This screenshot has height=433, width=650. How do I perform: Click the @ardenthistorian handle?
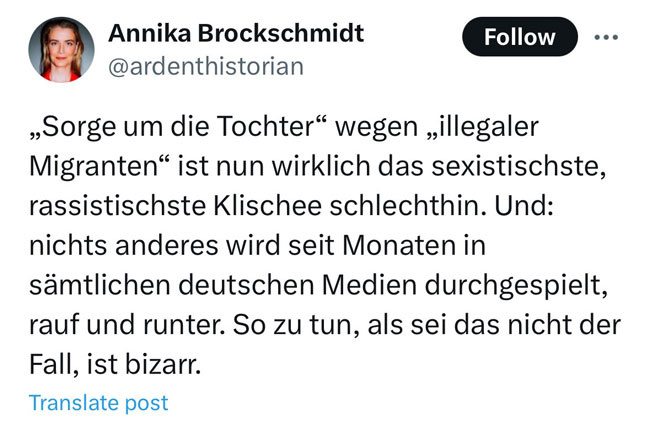[x=203, y=67]
